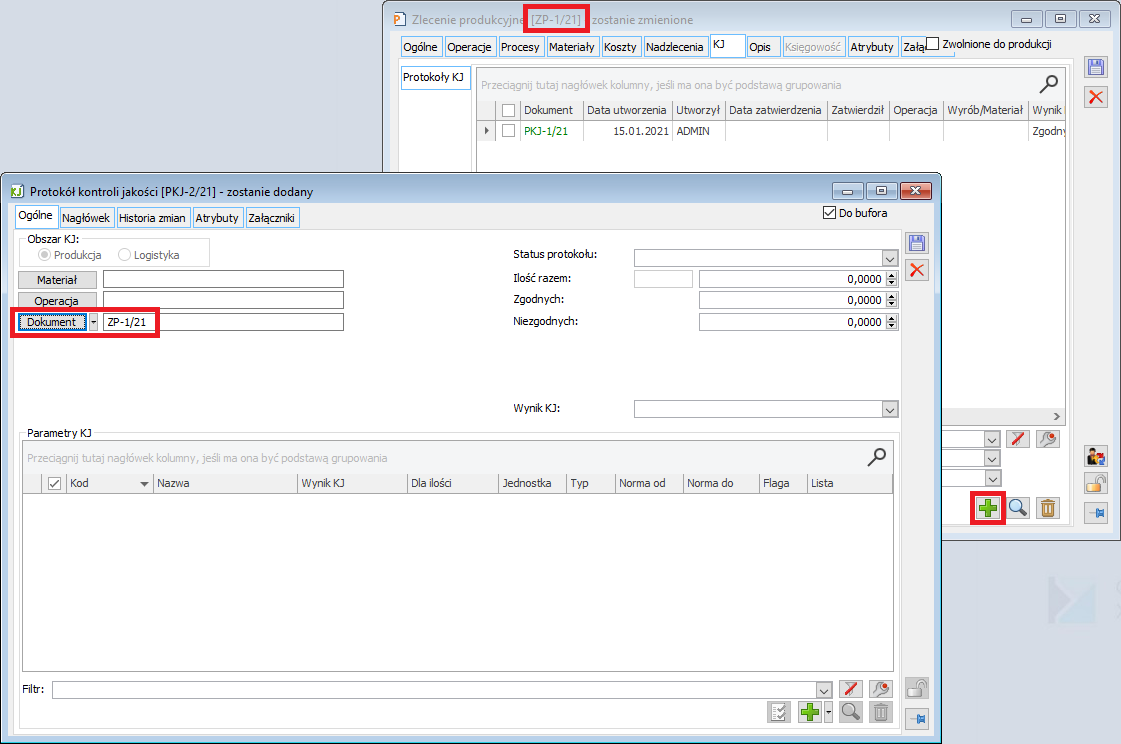Open the Status protokołu dropdown

click(x=889, y=258)
